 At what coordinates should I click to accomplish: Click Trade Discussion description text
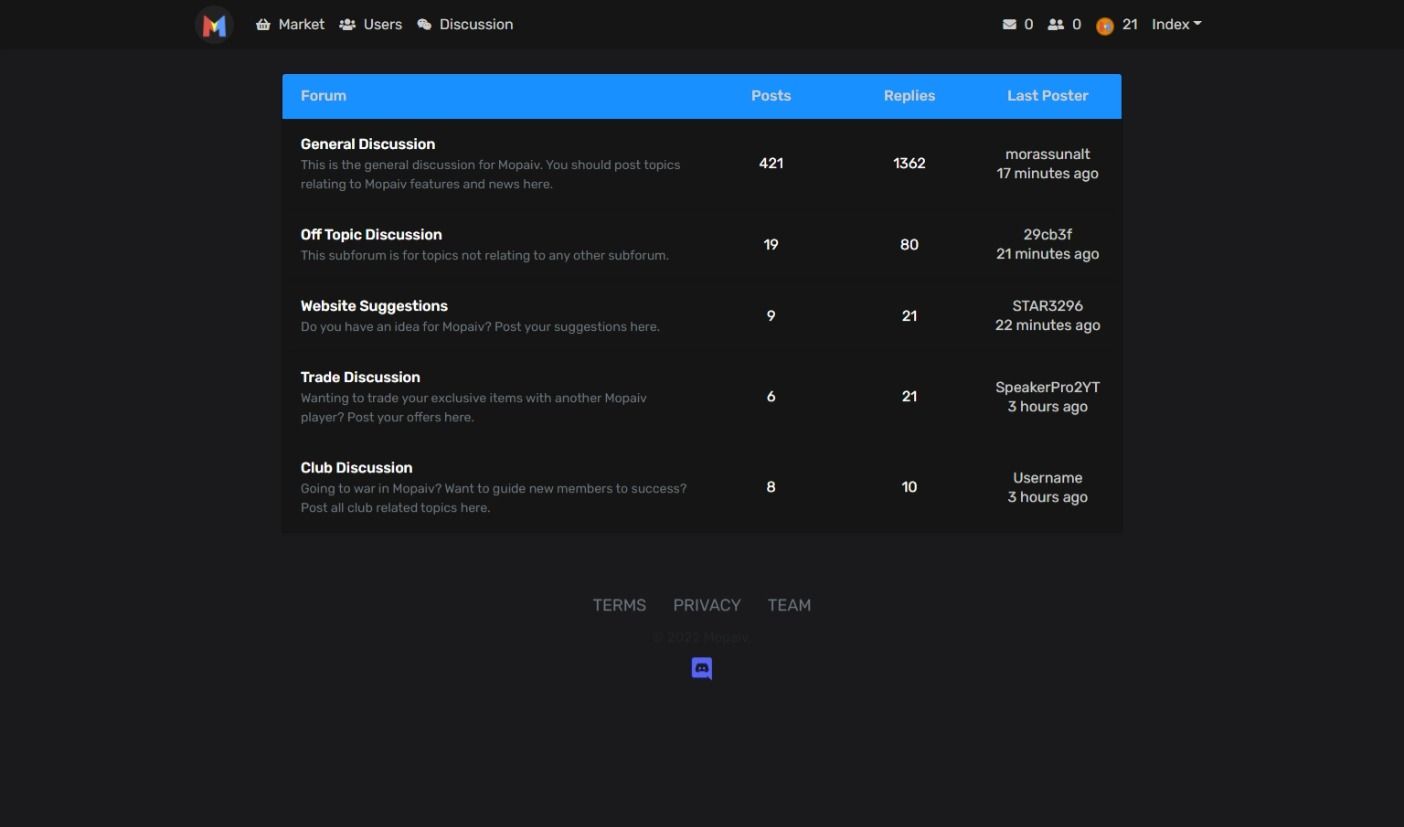tap(474, 407)
